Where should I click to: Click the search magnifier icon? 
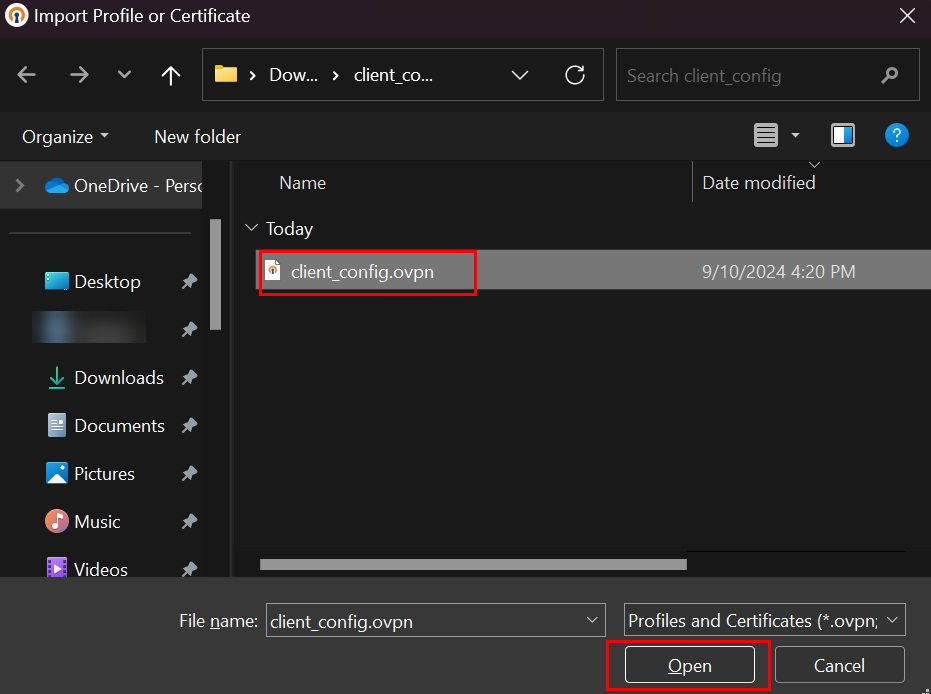click(889, 76)
